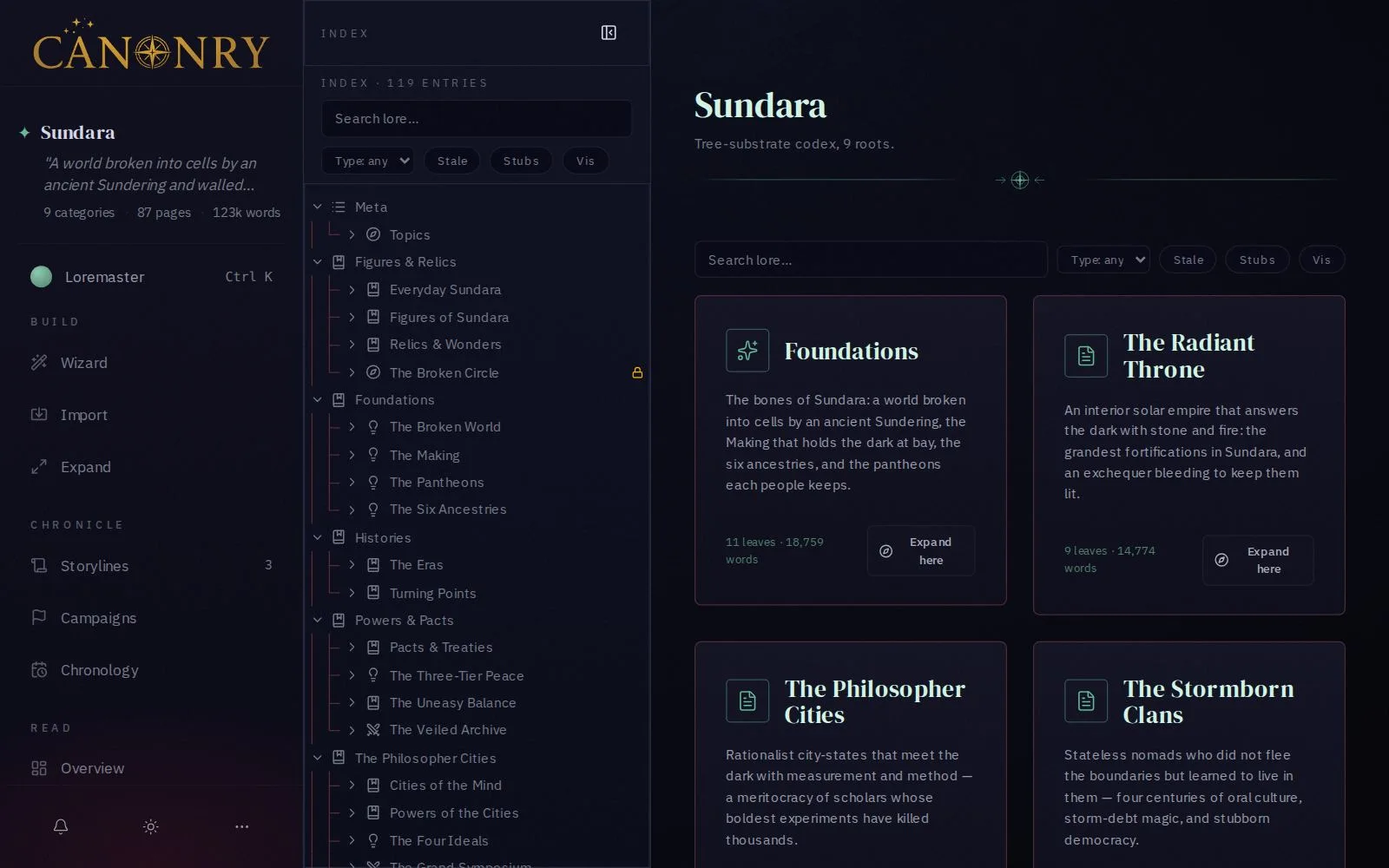Open the Type: any dropdown in the index panel
The width and height of the screenshot is (1389, 868).
[367, 161]
